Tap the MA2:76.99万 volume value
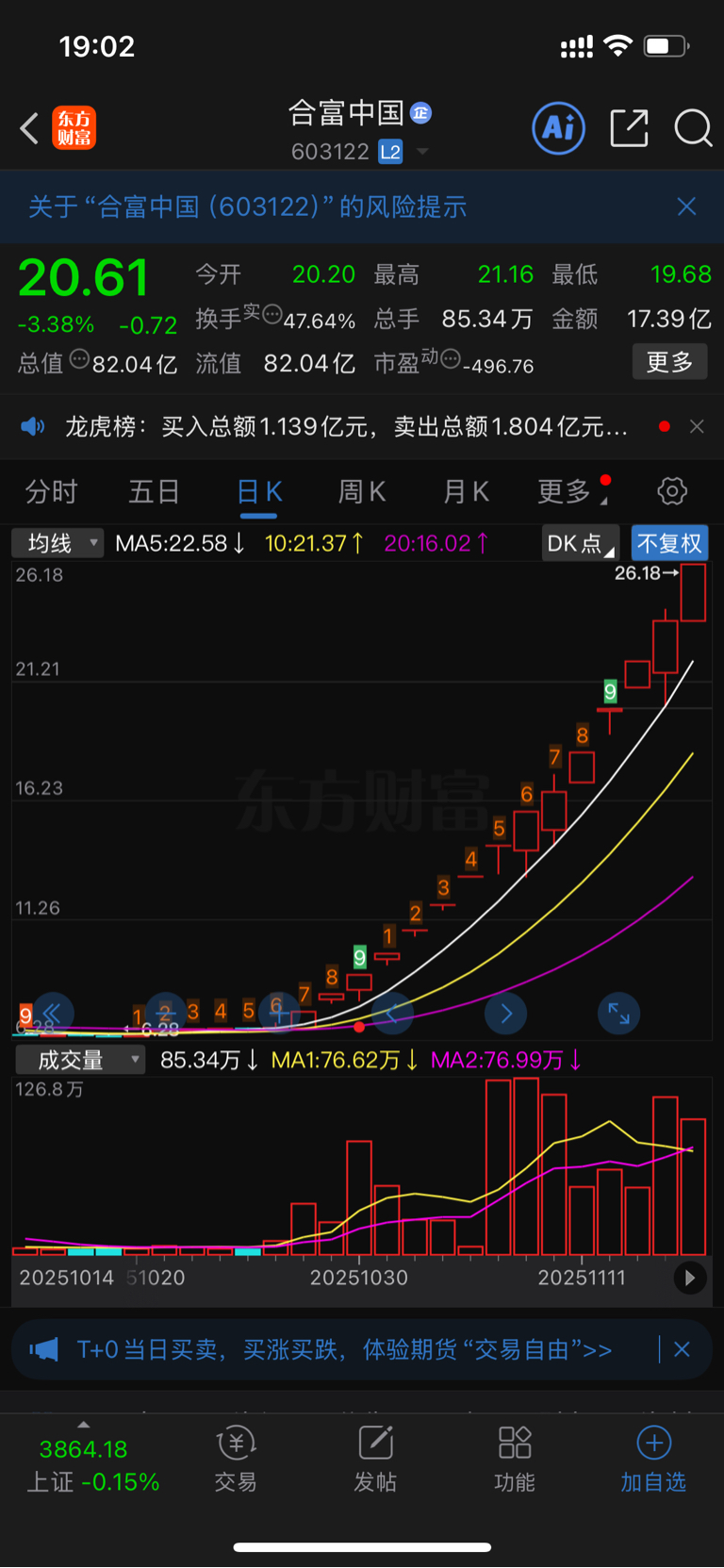Image resolution: width=724 pixels, height=1568 pixels. pos(506,1060)
